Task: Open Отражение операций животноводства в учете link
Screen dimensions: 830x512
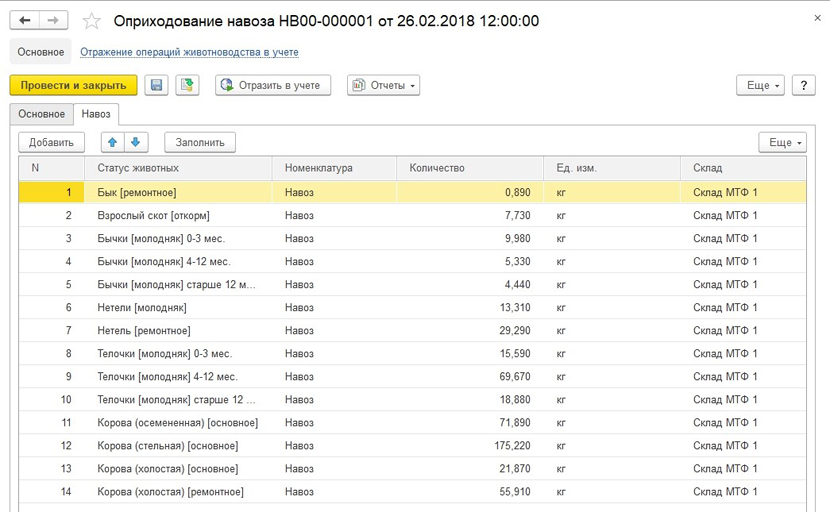Action: click(x=189, y=52)
